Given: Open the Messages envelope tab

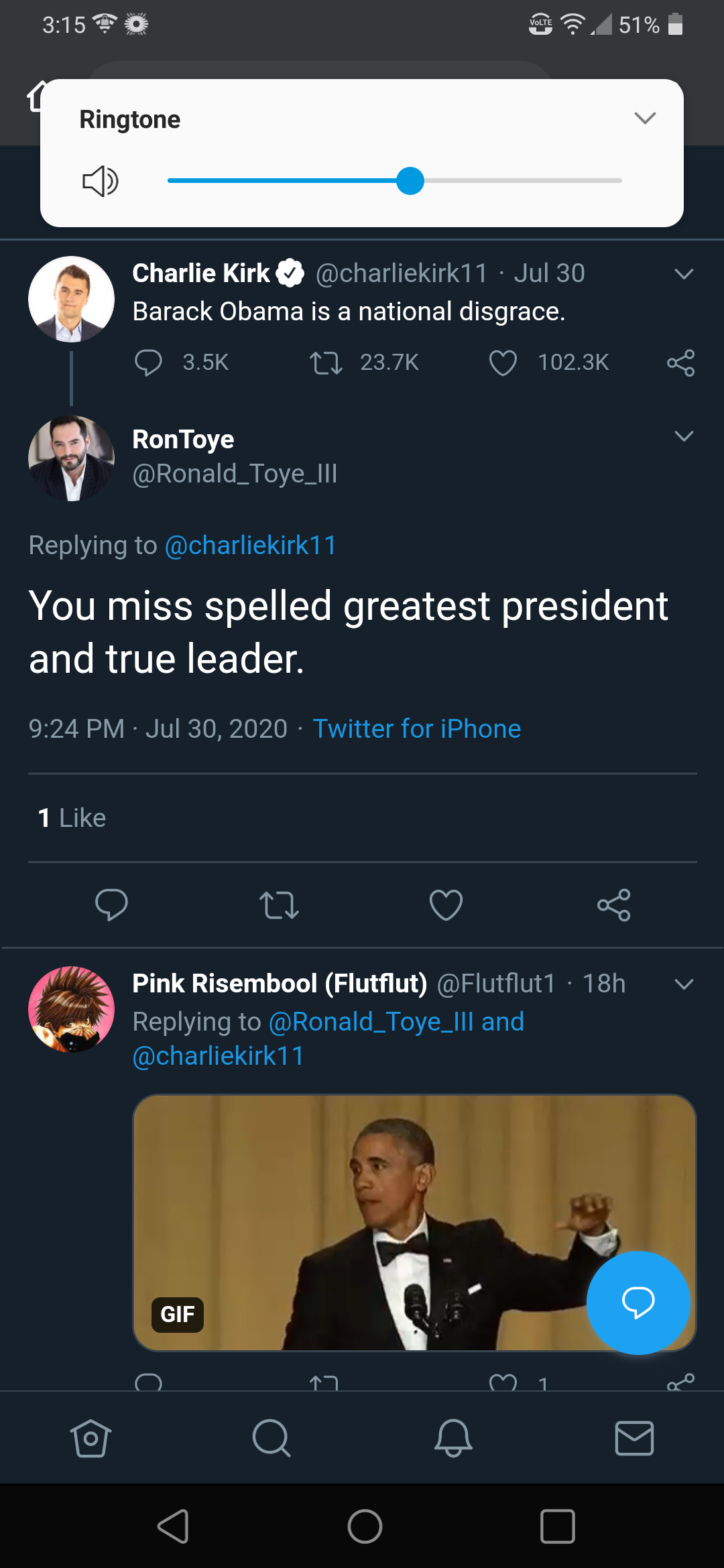Looking at the screenshot, I should click(x=634, y=1438).
